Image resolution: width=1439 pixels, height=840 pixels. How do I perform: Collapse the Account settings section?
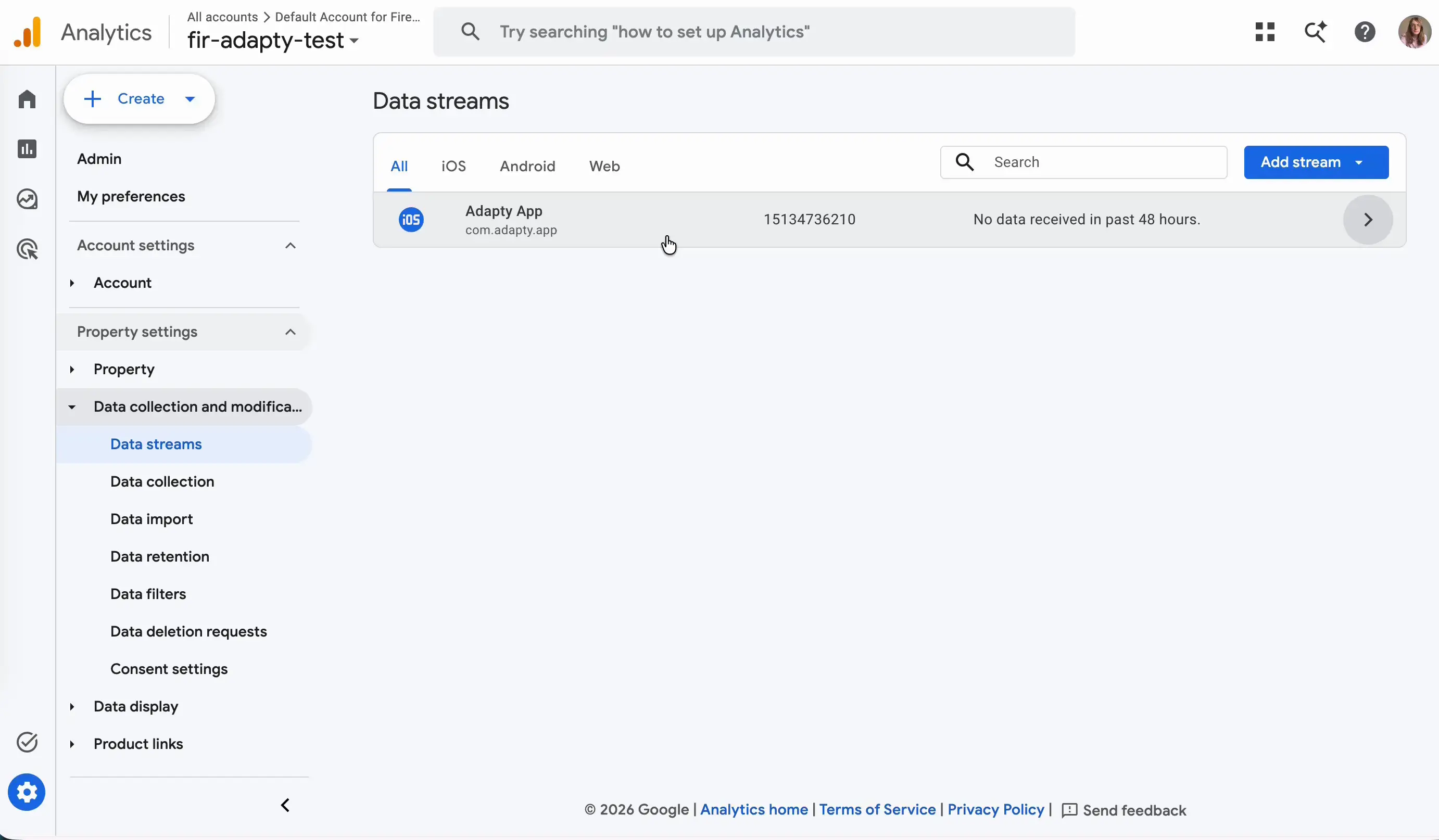[290, 245]
